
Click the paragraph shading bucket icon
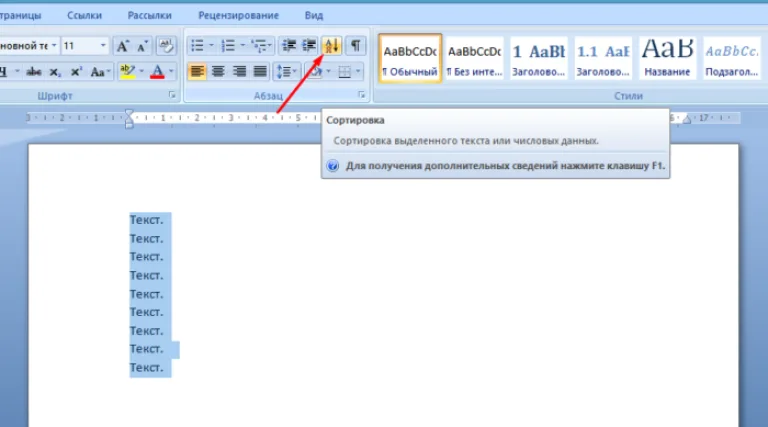[314, 72]
